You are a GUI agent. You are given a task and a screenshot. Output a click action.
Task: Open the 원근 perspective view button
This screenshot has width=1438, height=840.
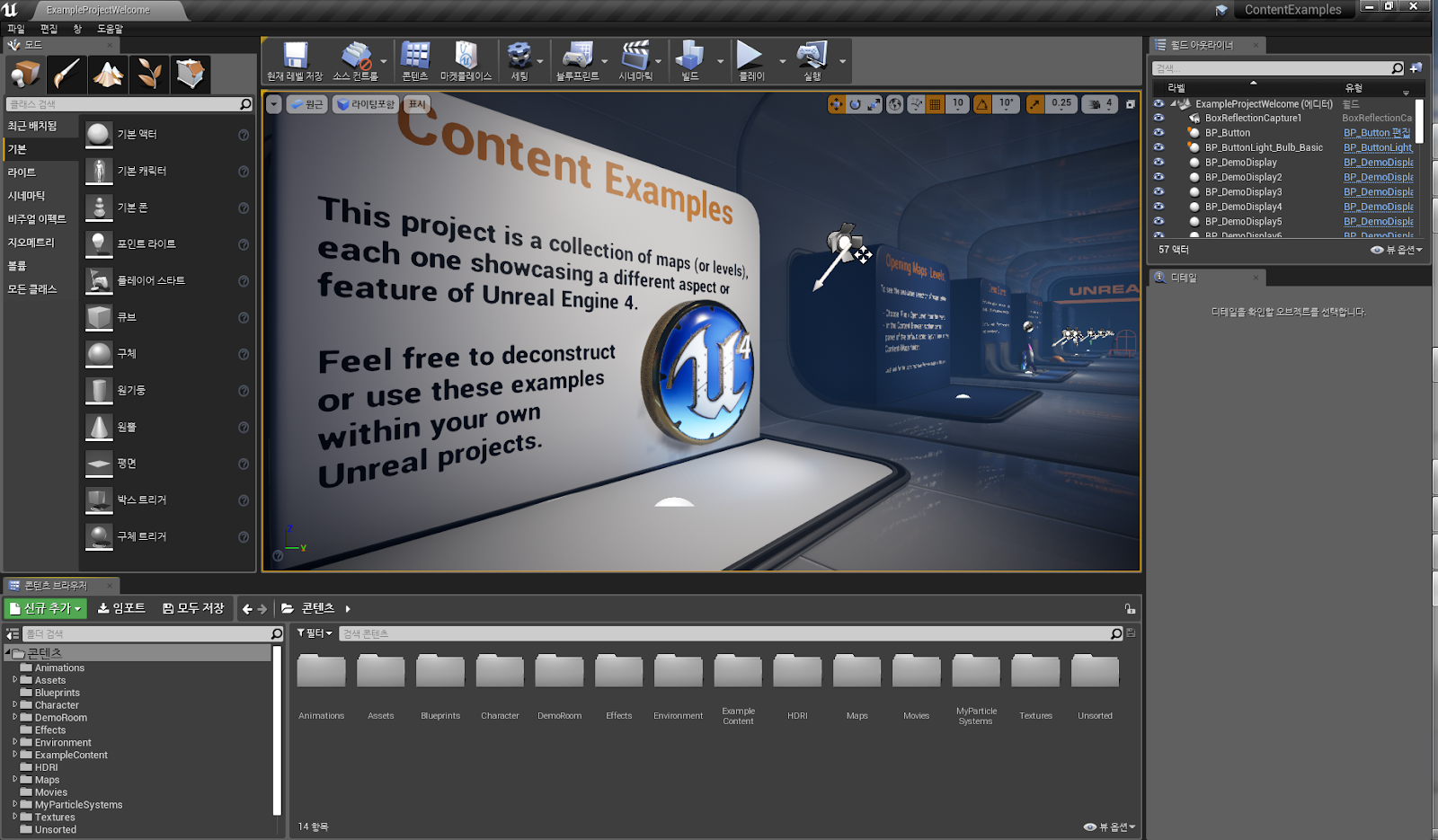[307, 104]
